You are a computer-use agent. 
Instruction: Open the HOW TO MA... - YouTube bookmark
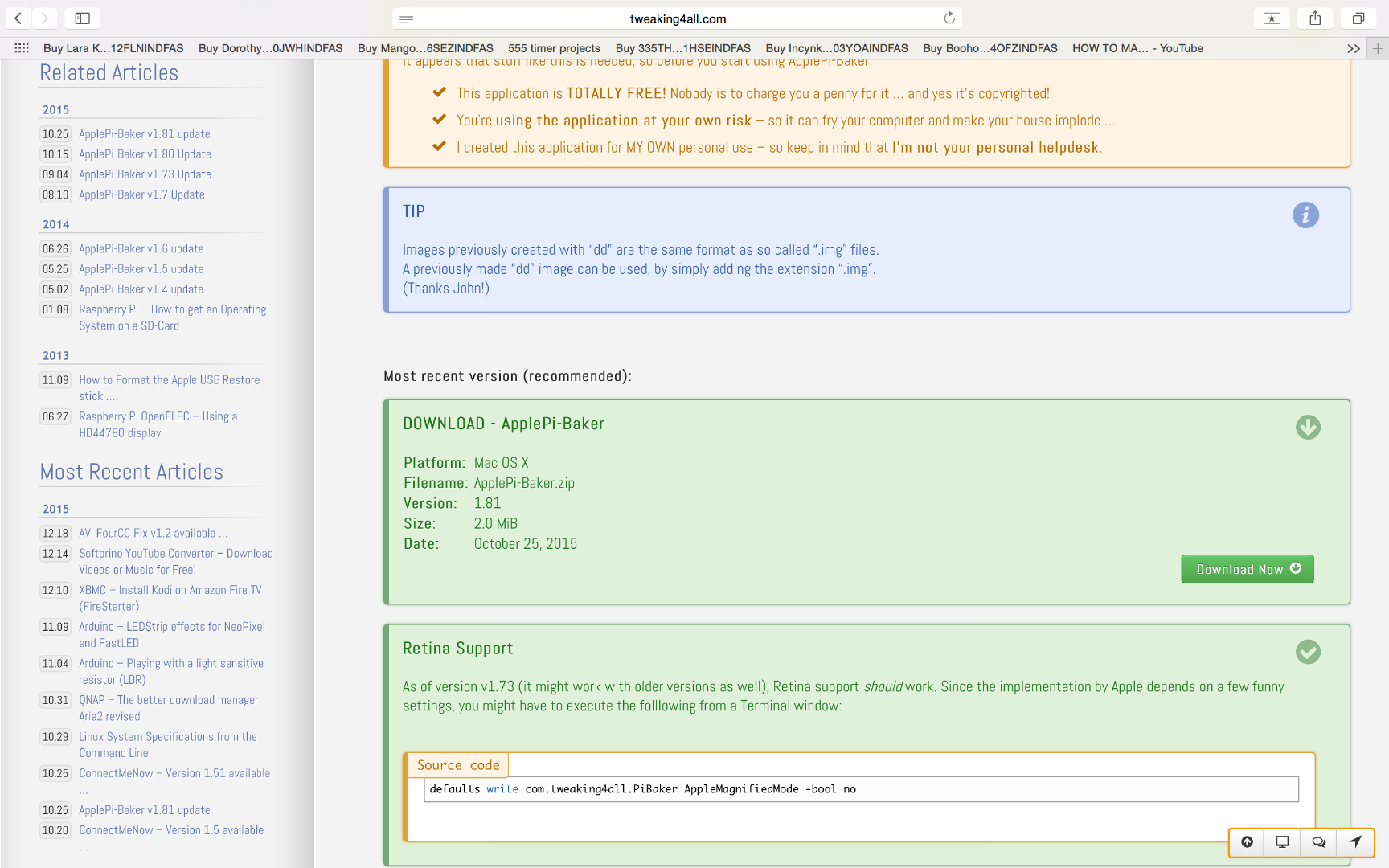1137,48
